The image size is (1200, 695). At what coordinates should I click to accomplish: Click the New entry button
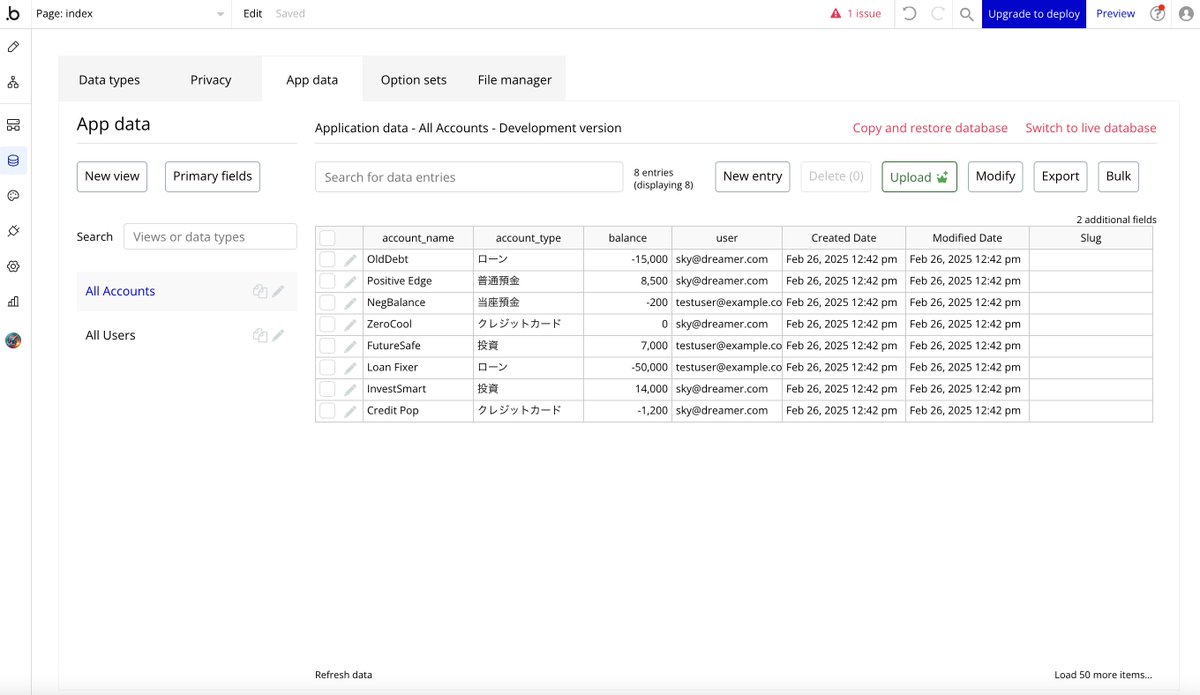coord(752,176)
